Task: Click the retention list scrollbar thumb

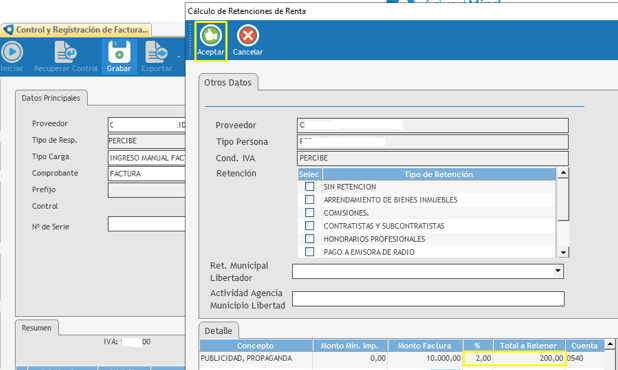Action: point(563,199)
